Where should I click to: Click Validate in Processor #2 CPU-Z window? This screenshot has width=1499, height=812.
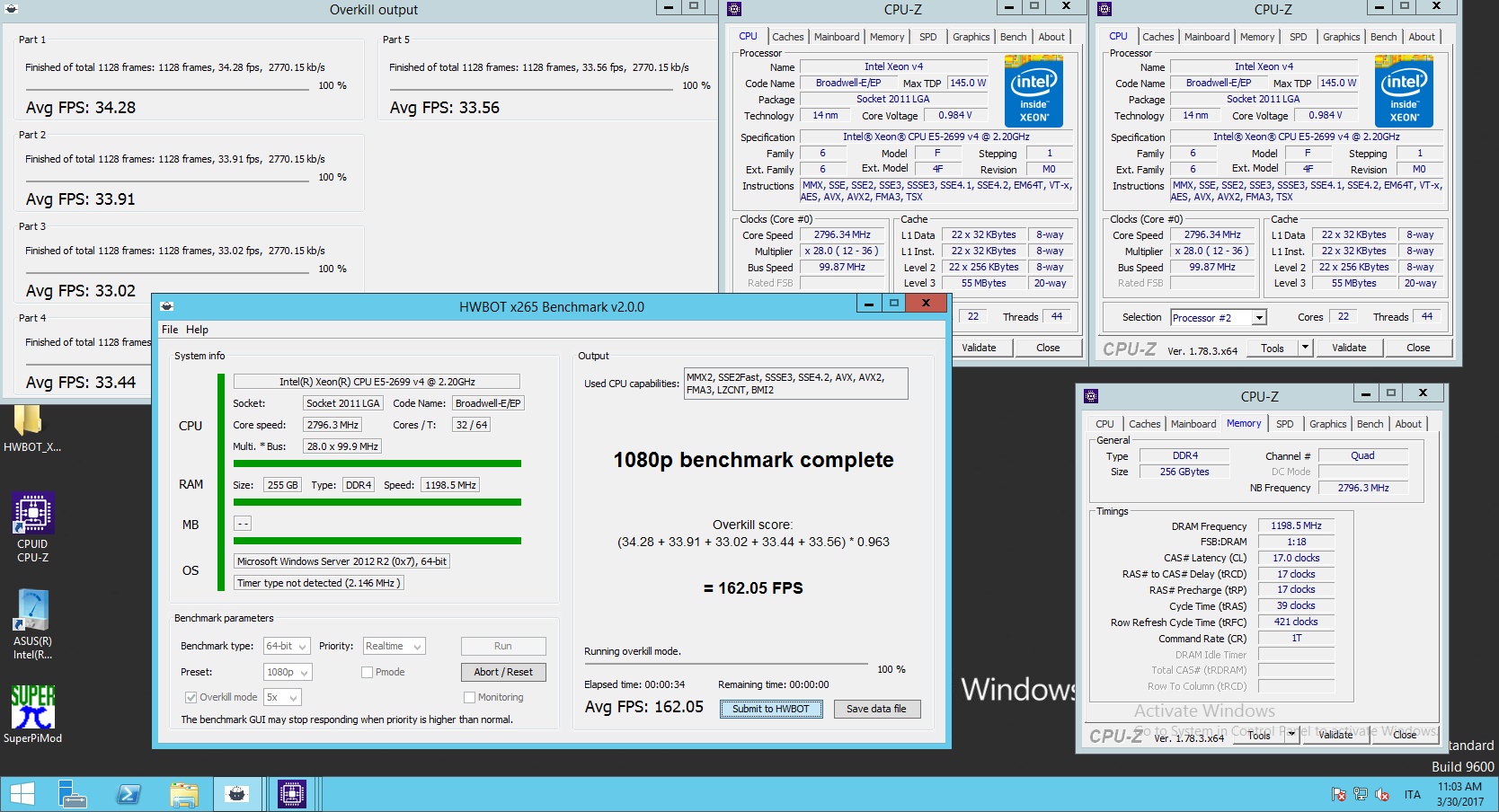point(1349,348)
